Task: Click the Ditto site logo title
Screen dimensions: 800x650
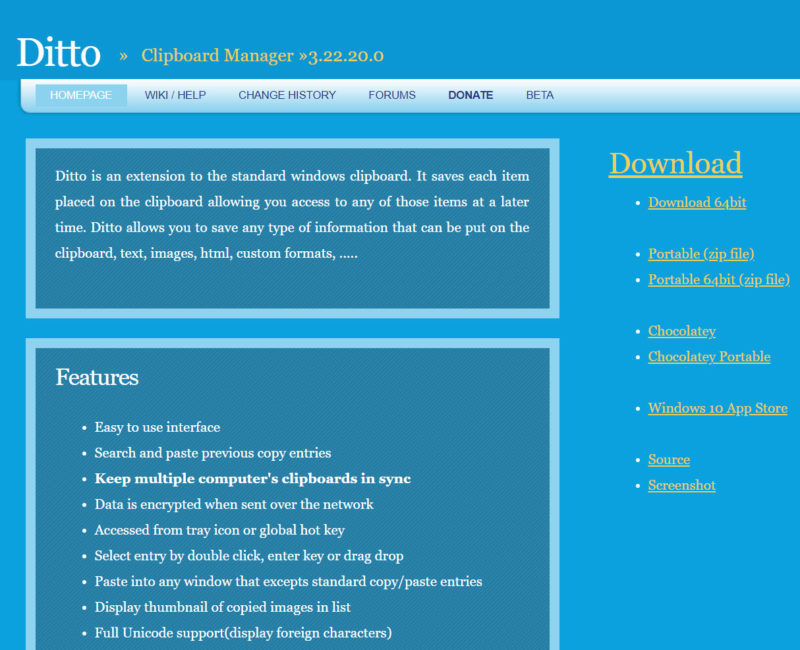Action: click(59, 53)
